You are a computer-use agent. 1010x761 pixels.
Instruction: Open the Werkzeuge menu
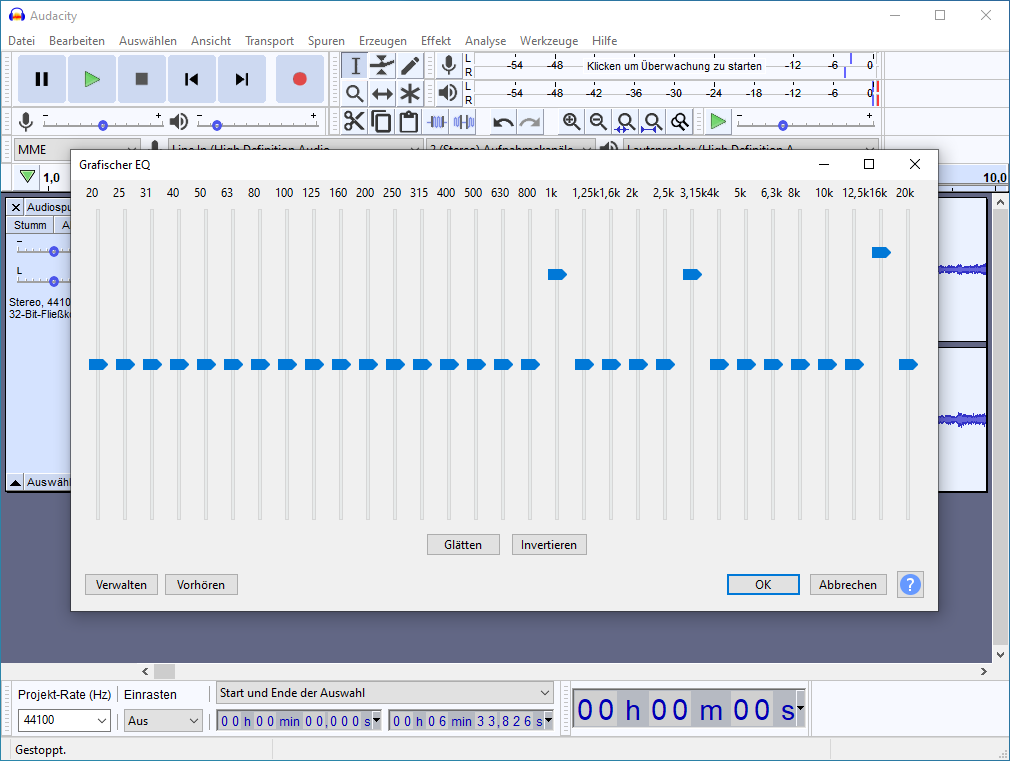(x=548, y=41)
